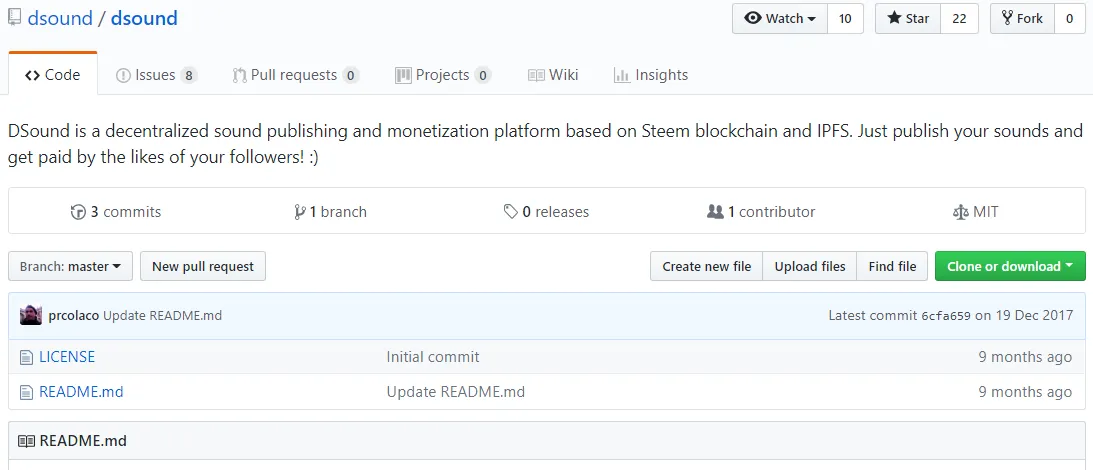Screen dimensions: 1093x470
Task: Open the MIT license link
Action: tap(975, 211)
